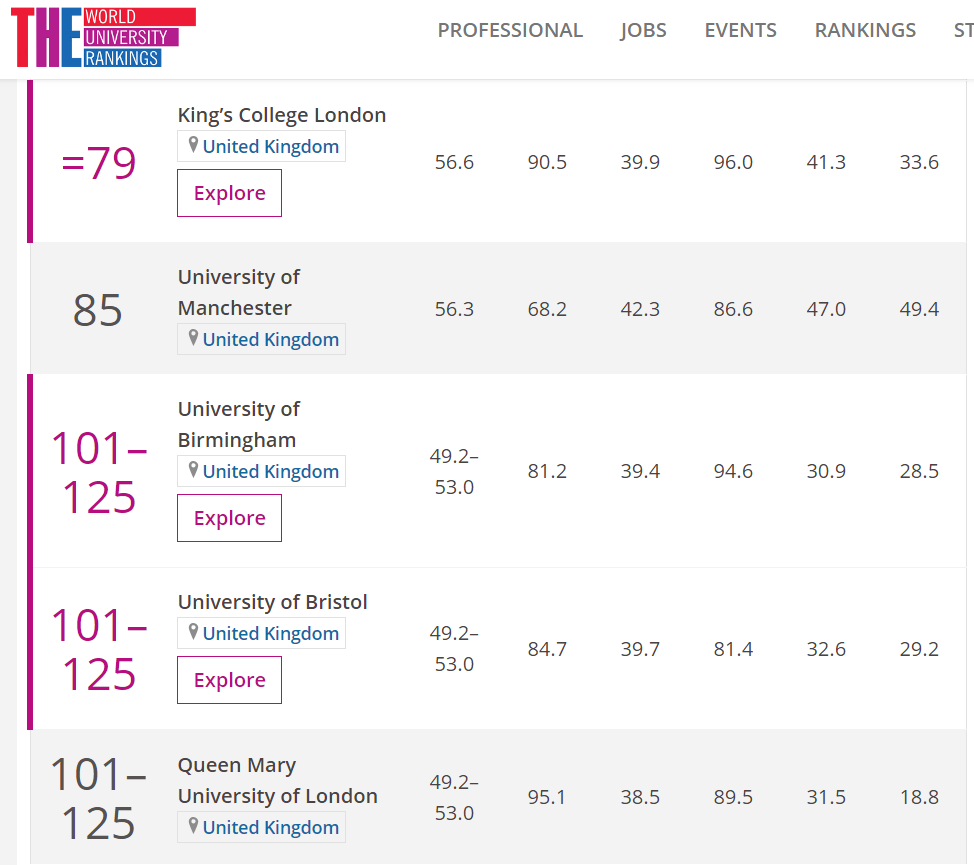Screen dimensions: 974x865
Task: Open the Professional menu
Action: (x=510, y=30)
